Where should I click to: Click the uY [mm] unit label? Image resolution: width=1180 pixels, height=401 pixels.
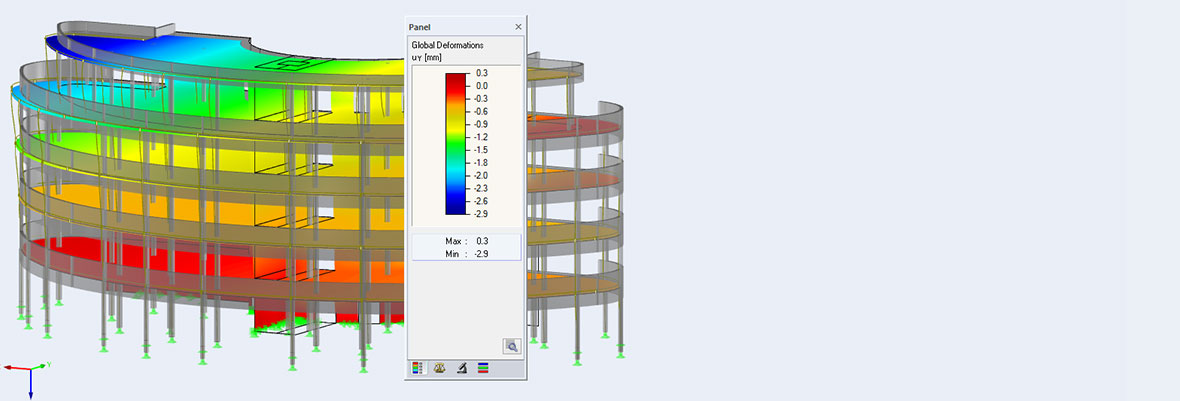tap(427, 58)
